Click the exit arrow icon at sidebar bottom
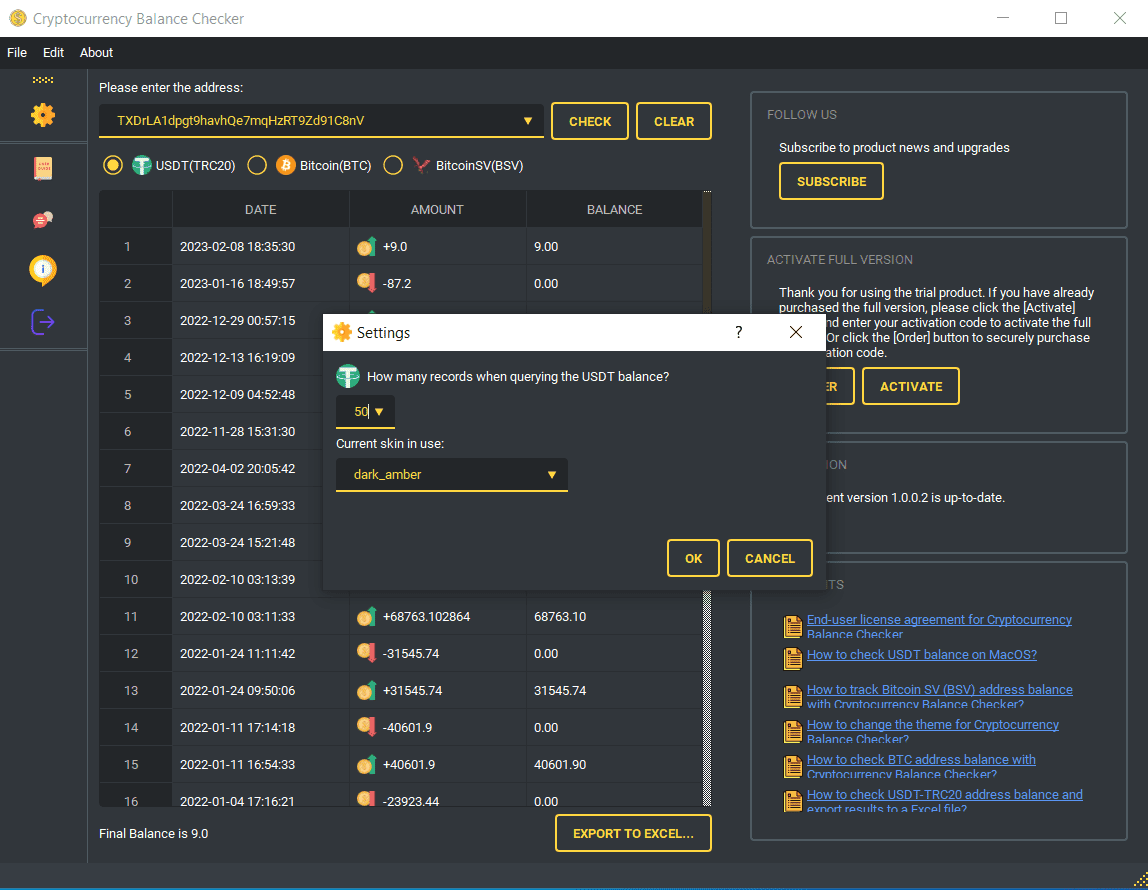The width and height of the screenshot is (1148, 890). [x=42, y=321]
